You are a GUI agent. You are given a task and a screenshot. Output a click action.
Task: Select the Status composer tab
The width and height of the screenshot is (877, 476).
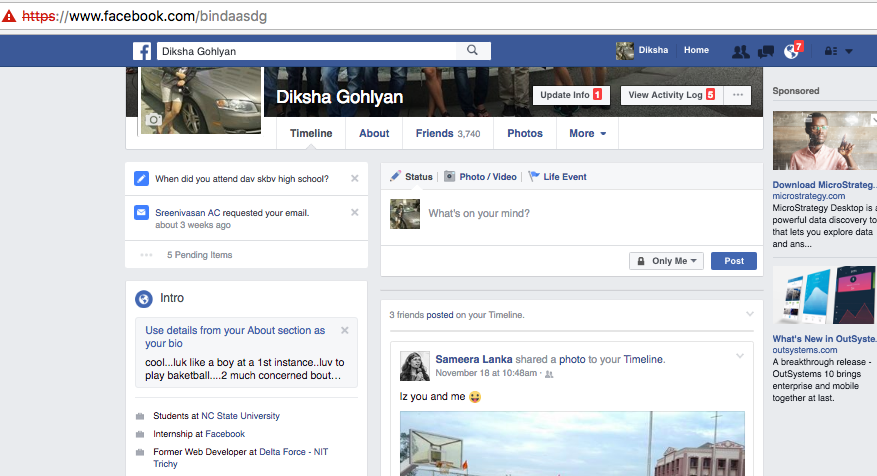[x=412, y=177]
